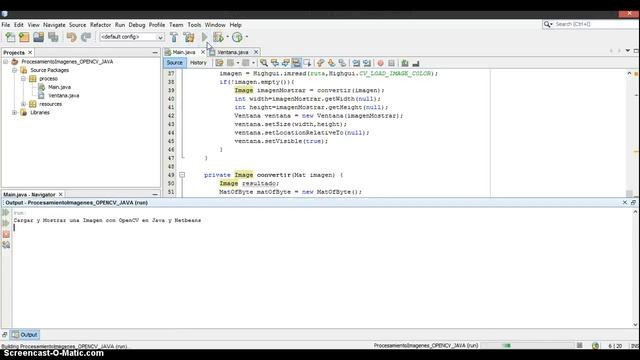Click the Profile Project icon
This screenshot has height=360, width=640.
tap(237, 37)
